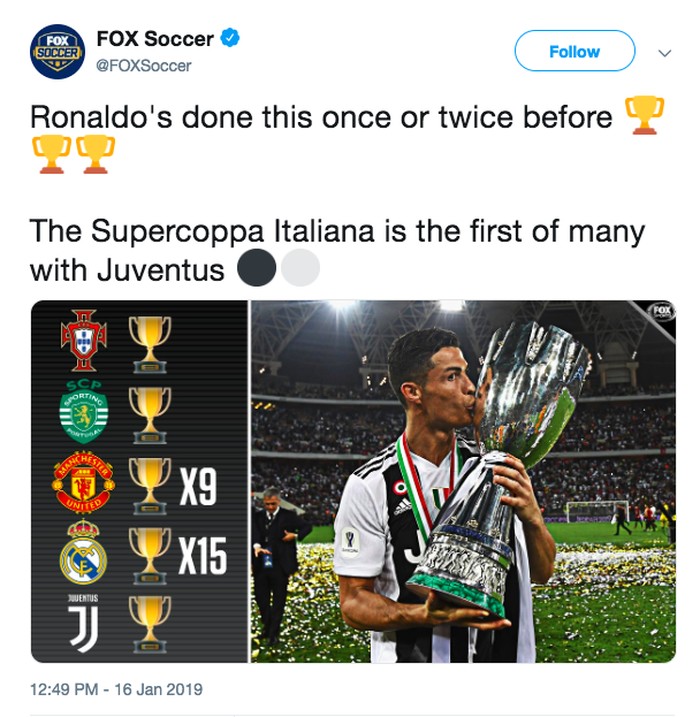Click the trophy emoji after 'before'
Screen dimensions: 700x717
643,115
